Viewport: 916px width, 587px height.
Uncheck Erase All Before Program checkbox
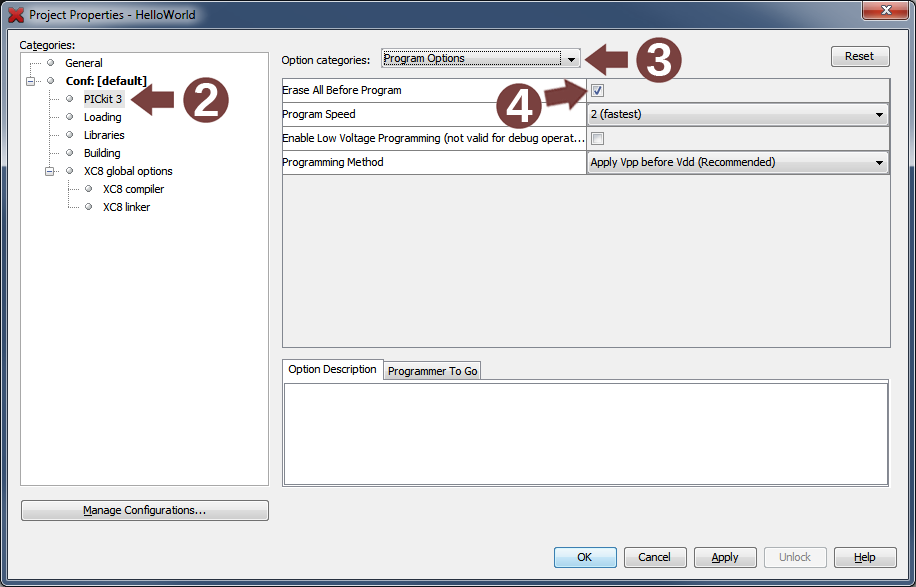point(598,90)
